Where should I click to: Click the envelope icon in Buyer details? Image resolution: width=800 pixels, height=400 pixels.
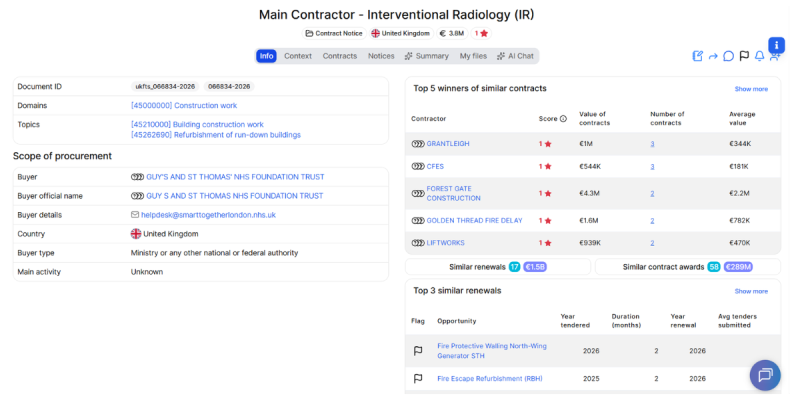(x=135, y=215)
